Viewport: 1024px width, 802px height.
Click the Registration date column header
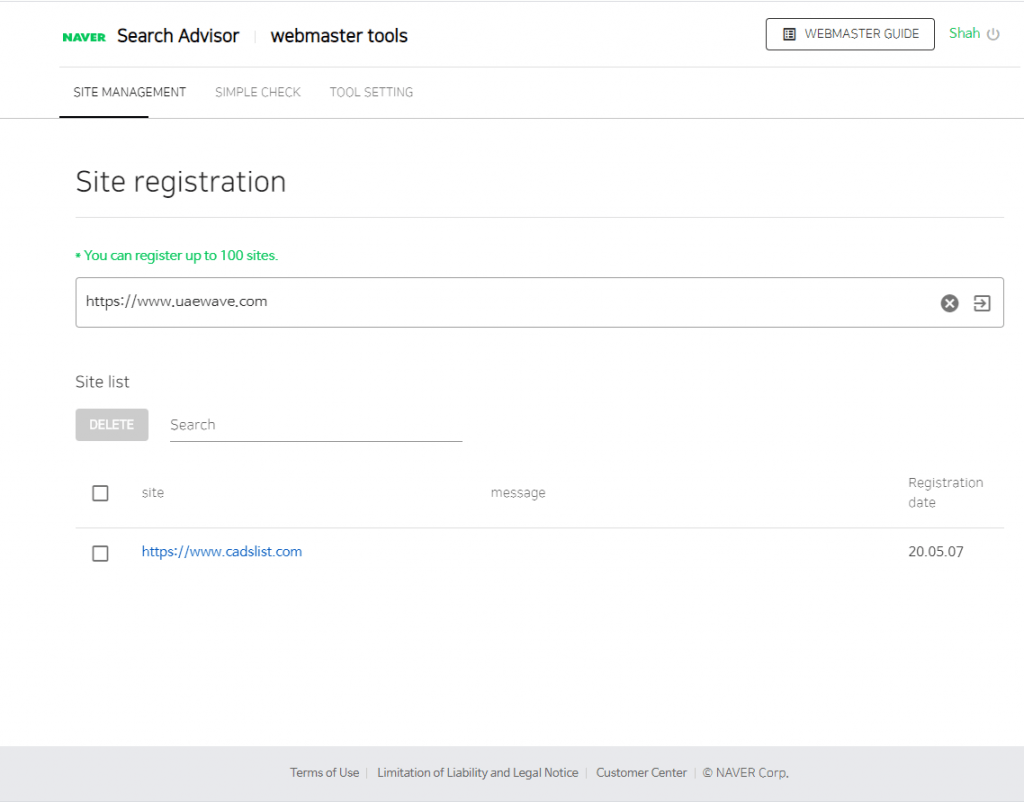coord(945,492)
